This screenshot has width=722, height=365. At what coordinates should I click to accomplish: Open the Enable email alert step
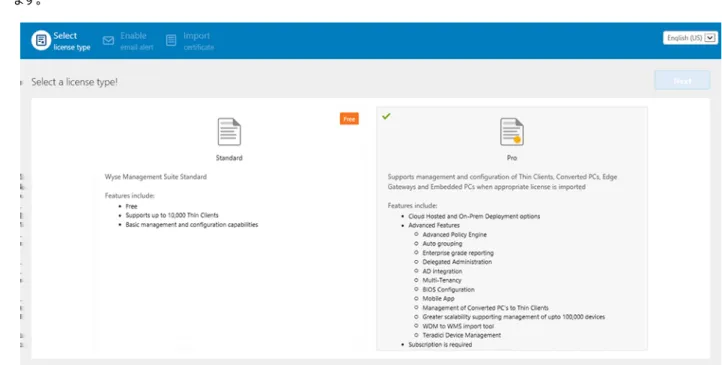[128, 41]
